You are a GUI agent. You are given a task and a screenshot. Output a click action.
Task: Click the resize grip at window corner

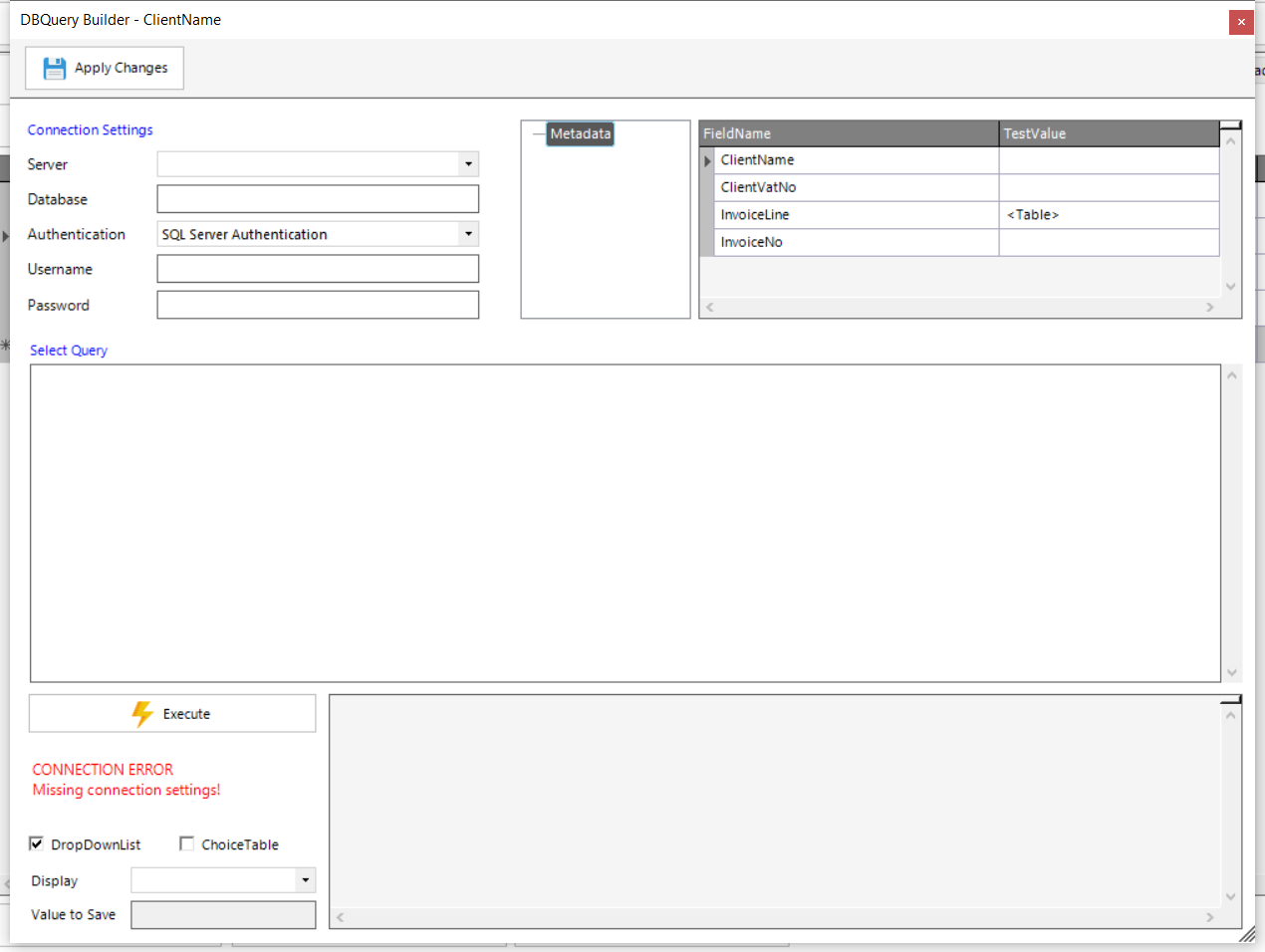click(x=1247, y=934)
